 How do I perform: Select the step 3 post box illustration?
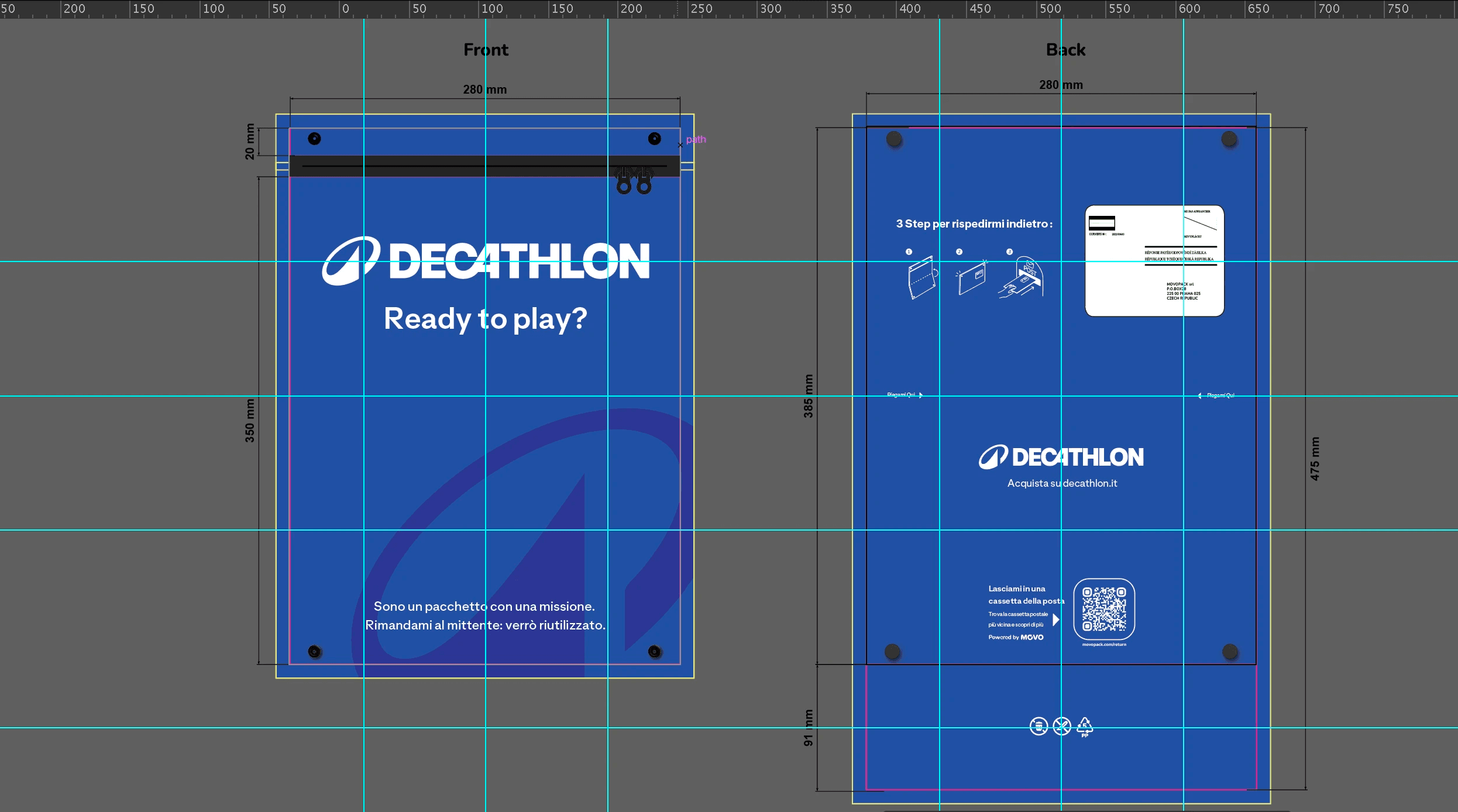[1022, 278]
